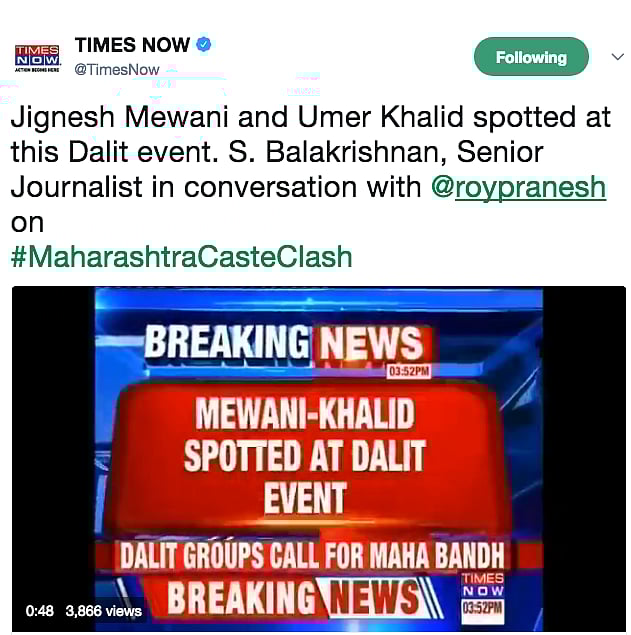
Task: Click the 03:52PM clock below Times Now watermark
Action: [482, 608]
